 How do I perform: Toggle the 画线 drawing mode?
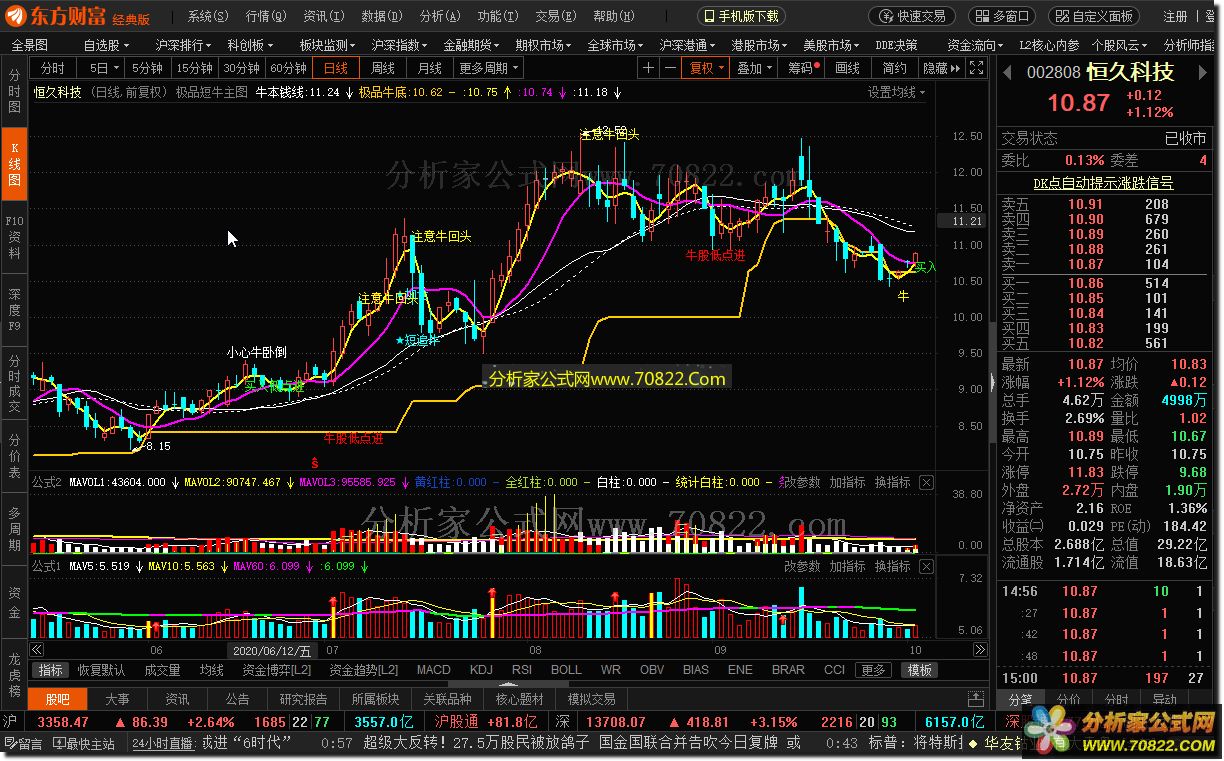coord(847,68)
